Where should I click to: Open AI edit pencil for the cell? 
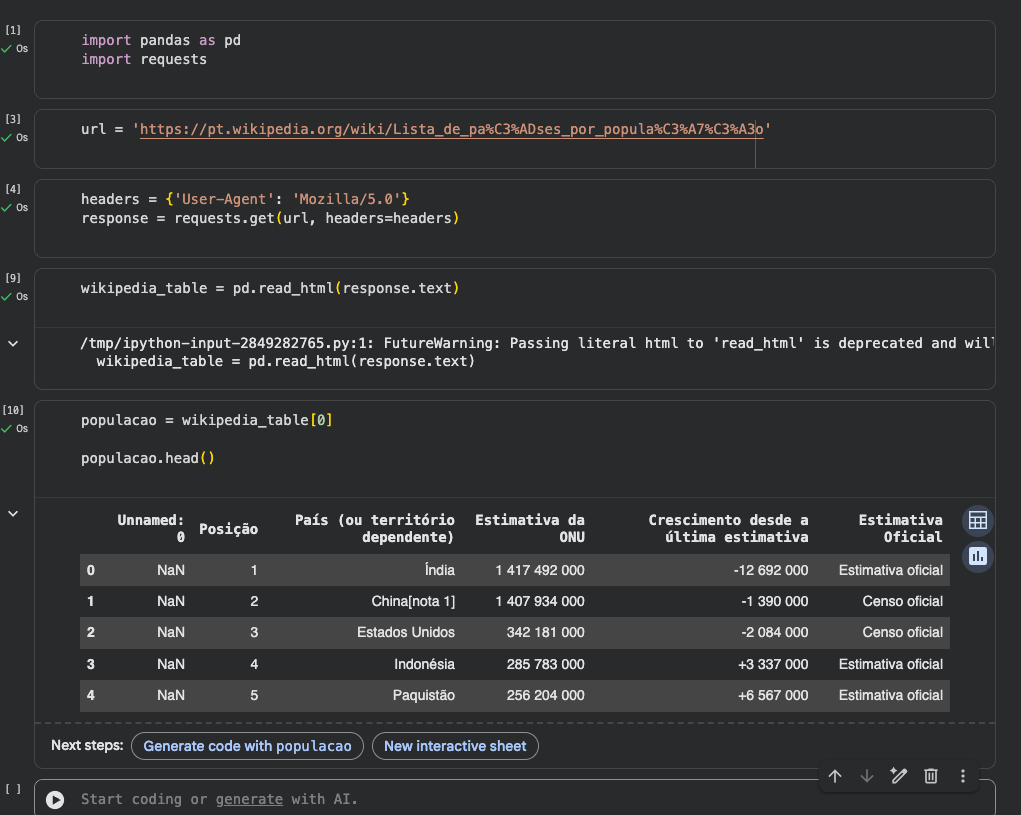click(898, 776)
